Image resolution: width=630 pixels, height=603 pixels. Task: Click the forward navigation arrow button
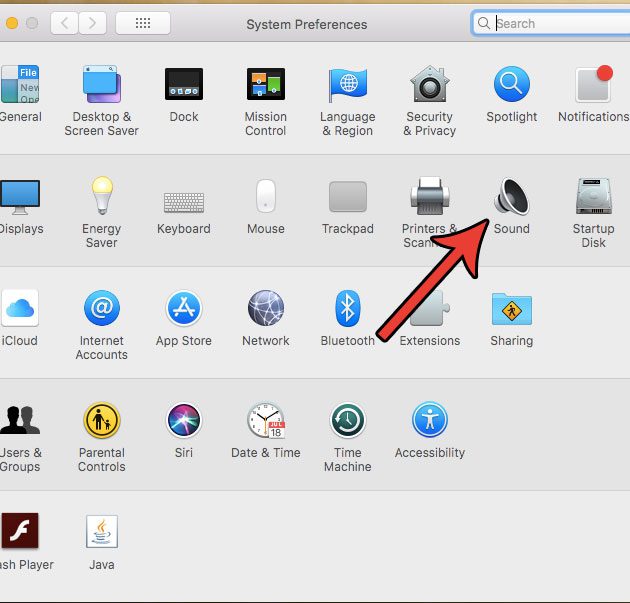tap(92, 23)
